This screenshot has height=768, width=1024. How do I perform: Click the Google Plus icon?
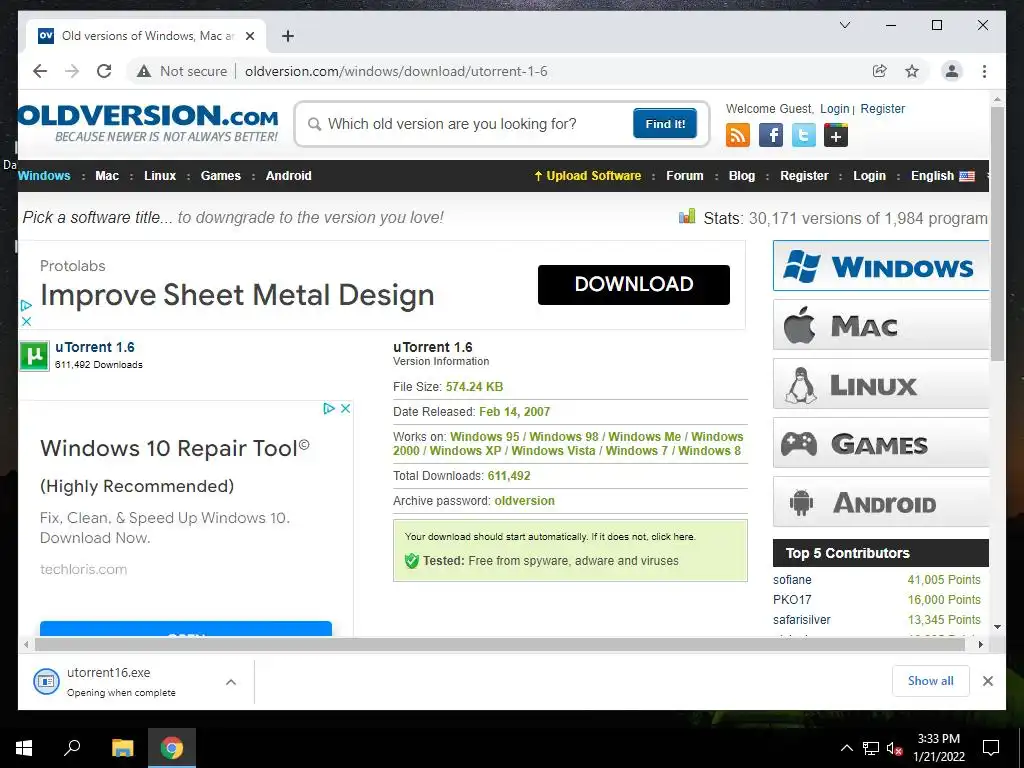[x=836, y=136]
